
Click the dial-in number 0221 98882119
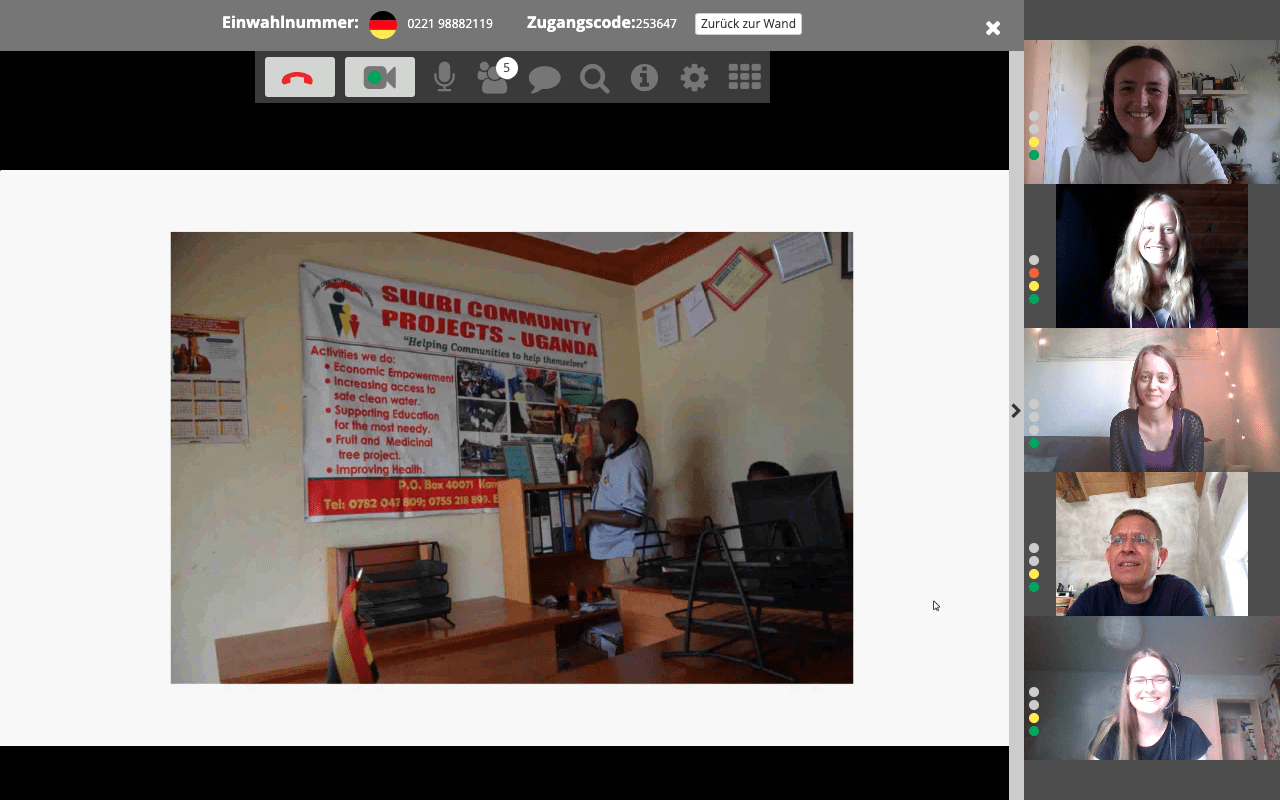(x=450, y=24)
